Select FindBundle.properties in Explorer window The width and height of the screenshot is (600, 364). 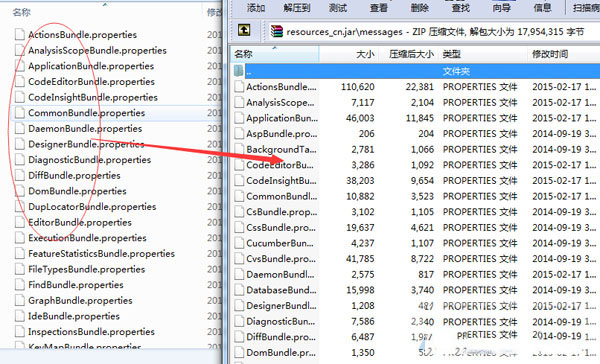pyautogui.click(x=76, y=285)
